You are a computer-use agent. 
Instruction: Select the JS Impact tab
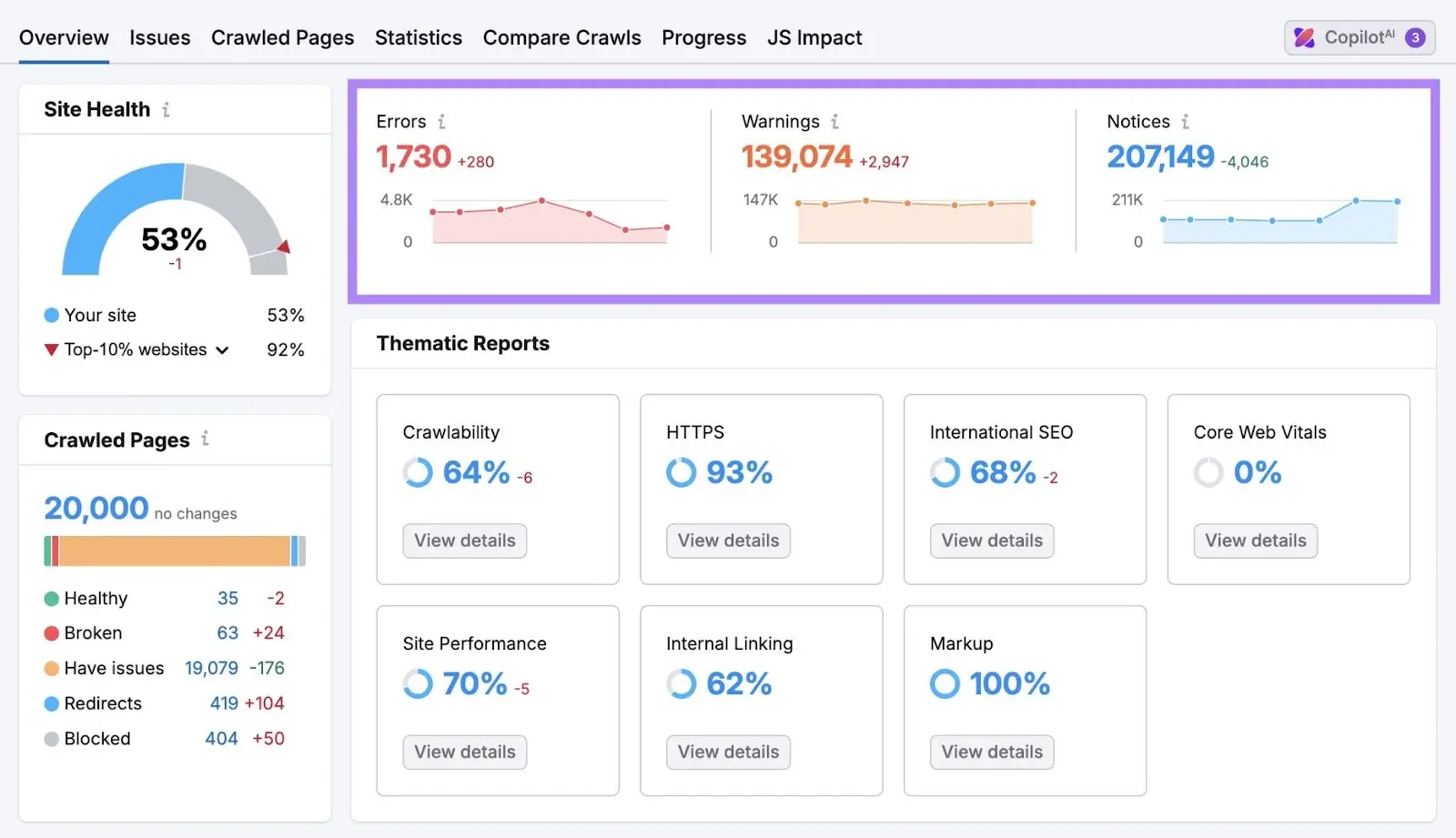click(x=814, y=37)
